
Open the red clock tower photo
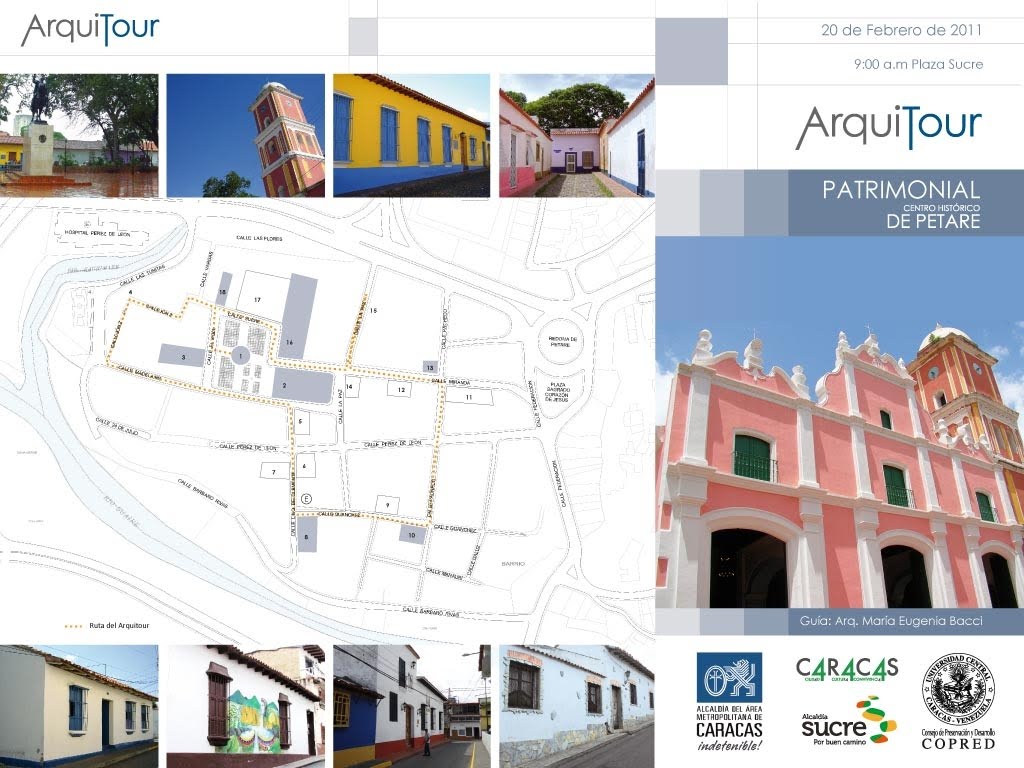tap(246, 135)
